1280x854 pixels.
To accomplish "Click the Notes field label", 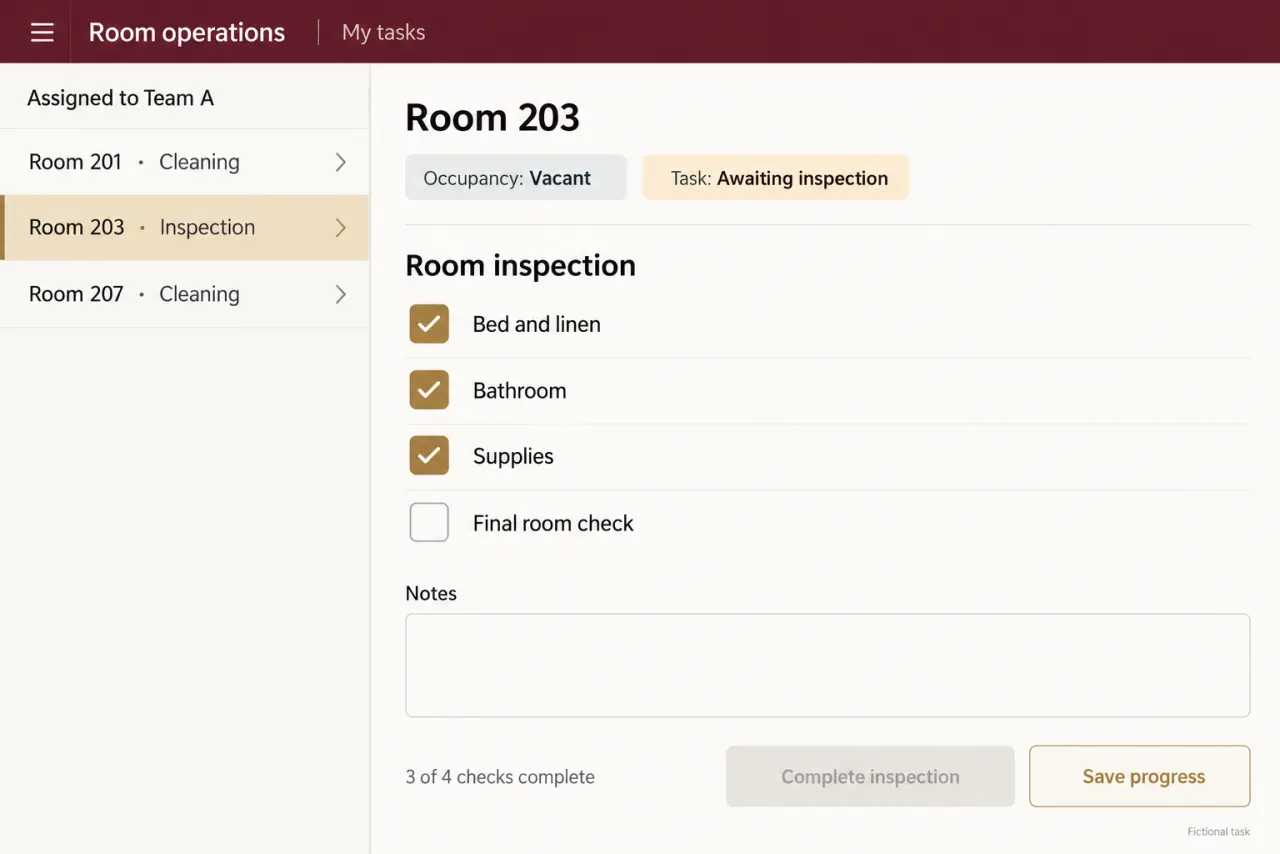I will 431,593.
